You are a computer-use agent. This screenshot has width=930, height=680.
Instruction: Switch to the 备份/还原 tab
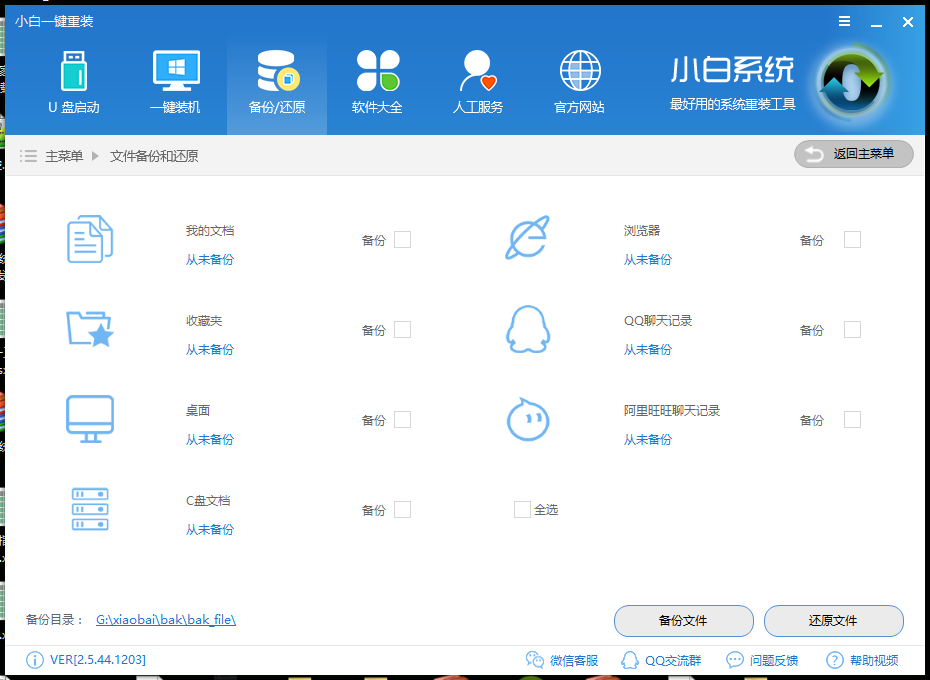pyautogui.click(x=276, y=80)
